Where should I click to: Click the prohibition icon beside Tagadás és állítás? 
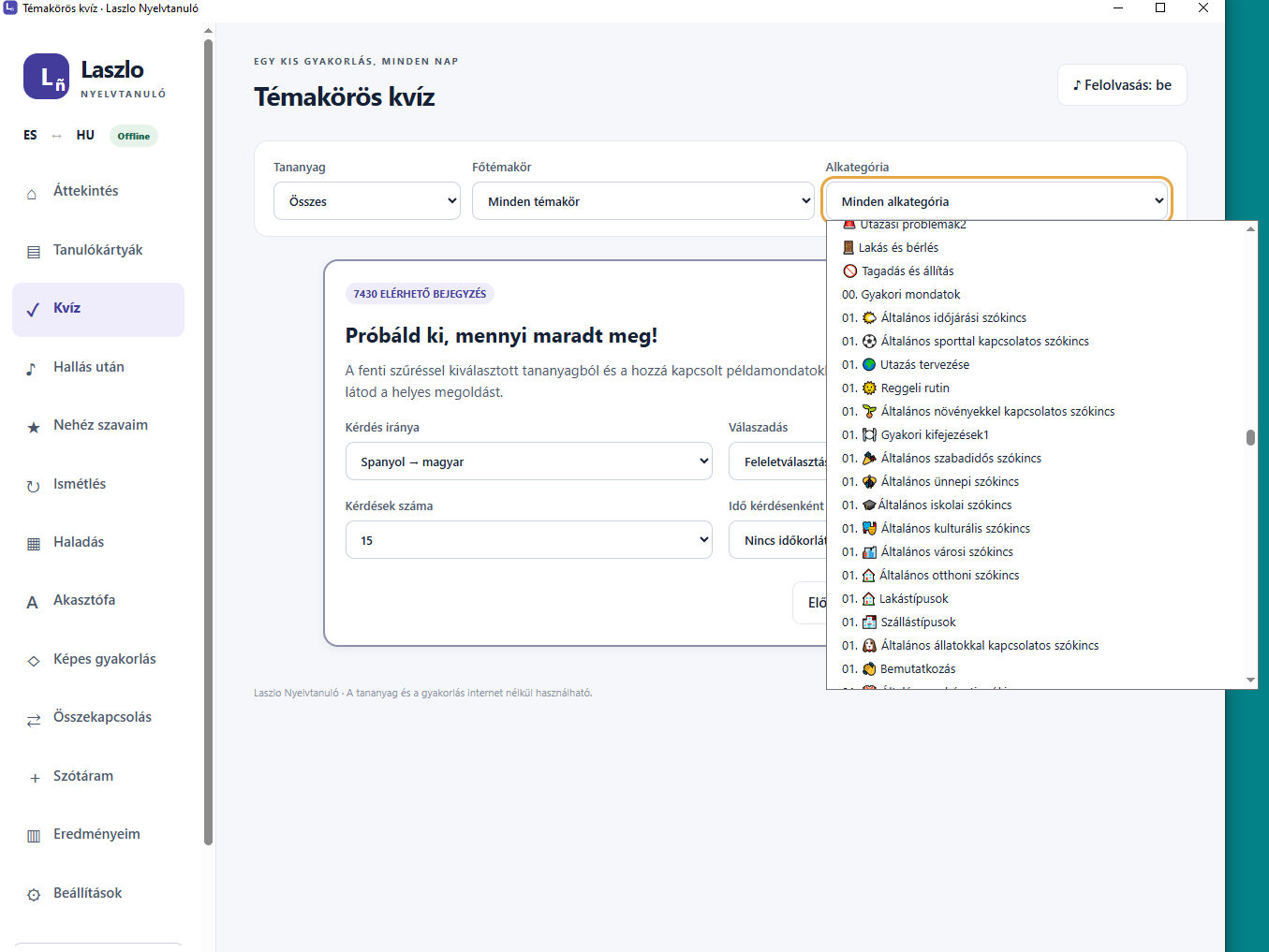850,271
